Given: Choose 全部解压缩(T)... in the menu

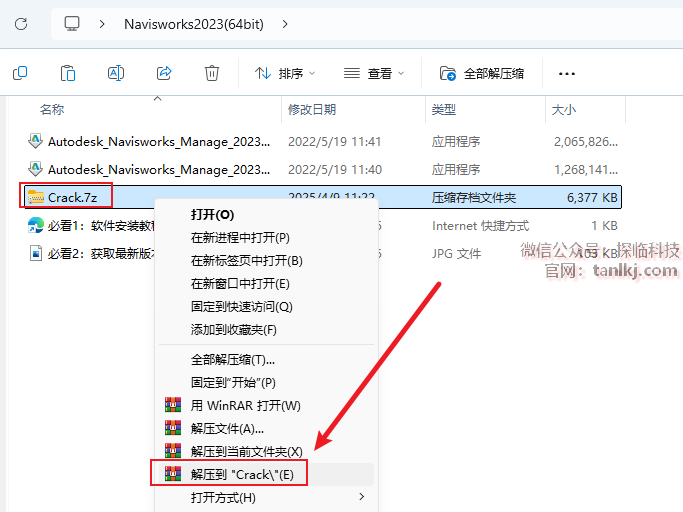Looking at the screenshot, I should click(233, 359).
